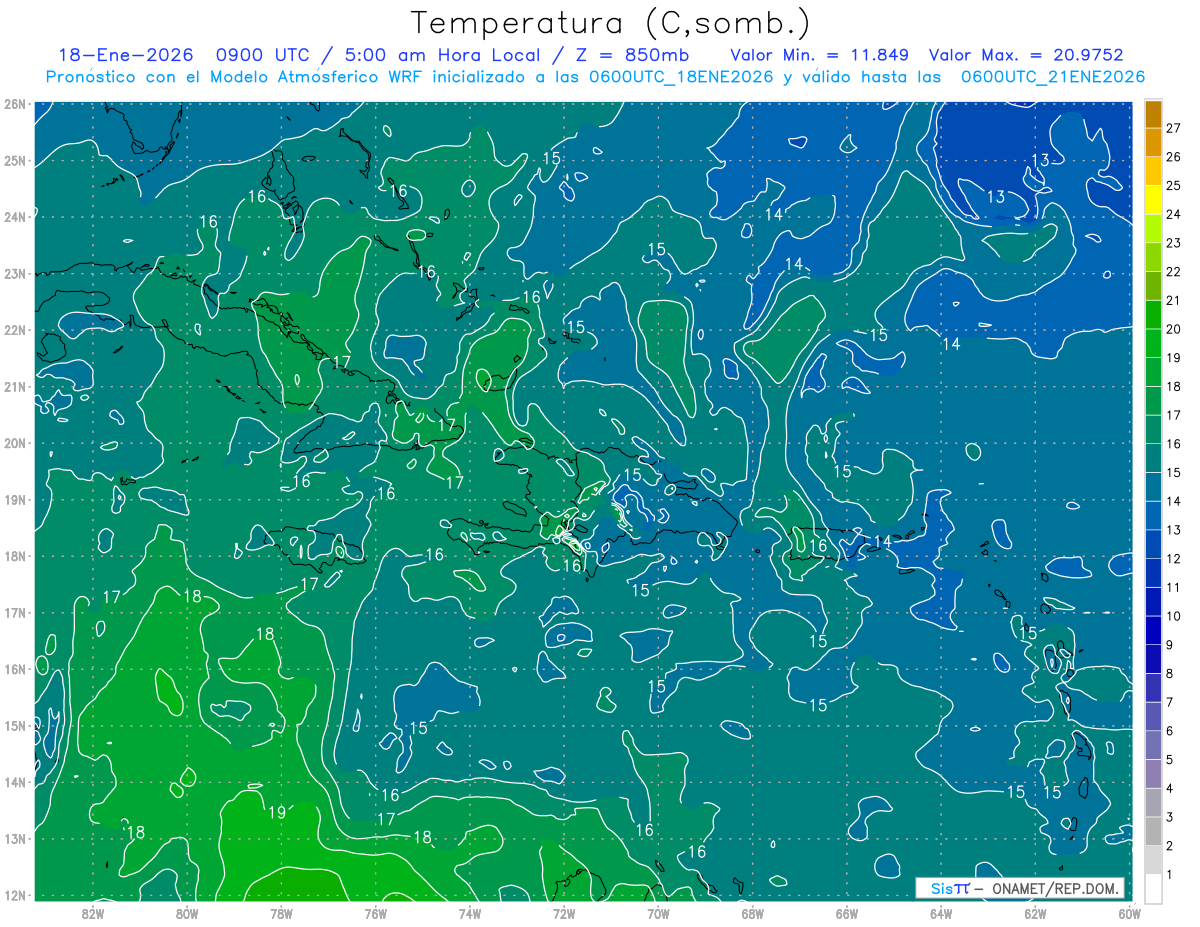
Task: Select "Valor Max. = 20.9752" text
Action: [1028, 55]
